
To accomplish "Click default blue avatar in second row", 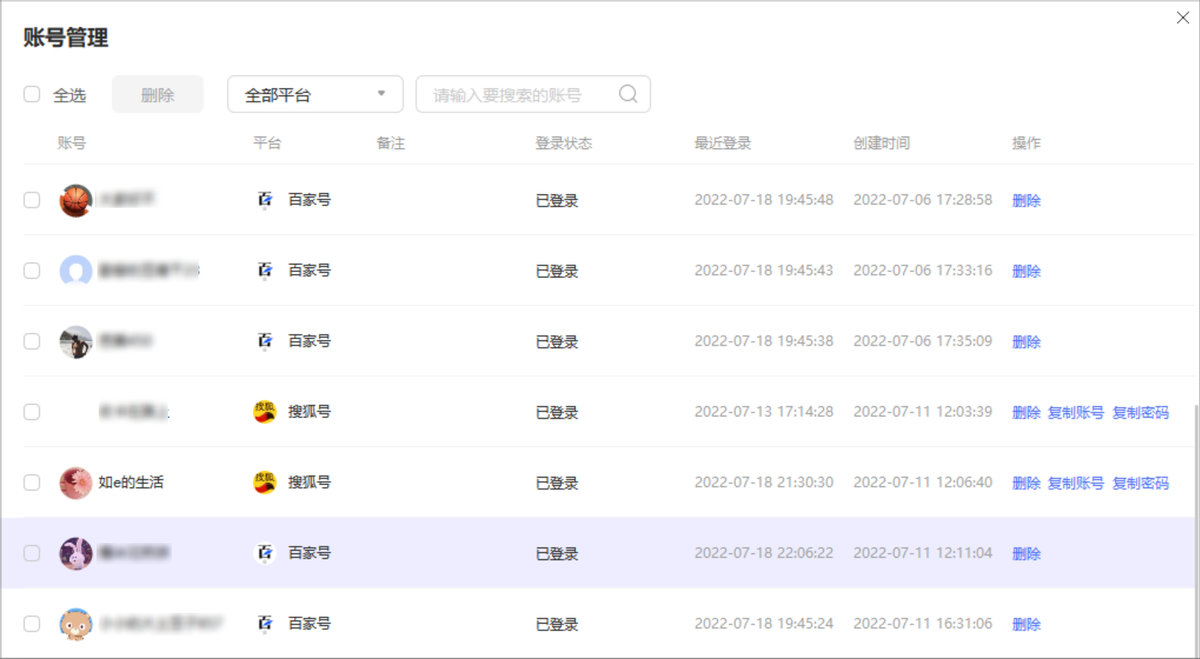I will point(76,271).
